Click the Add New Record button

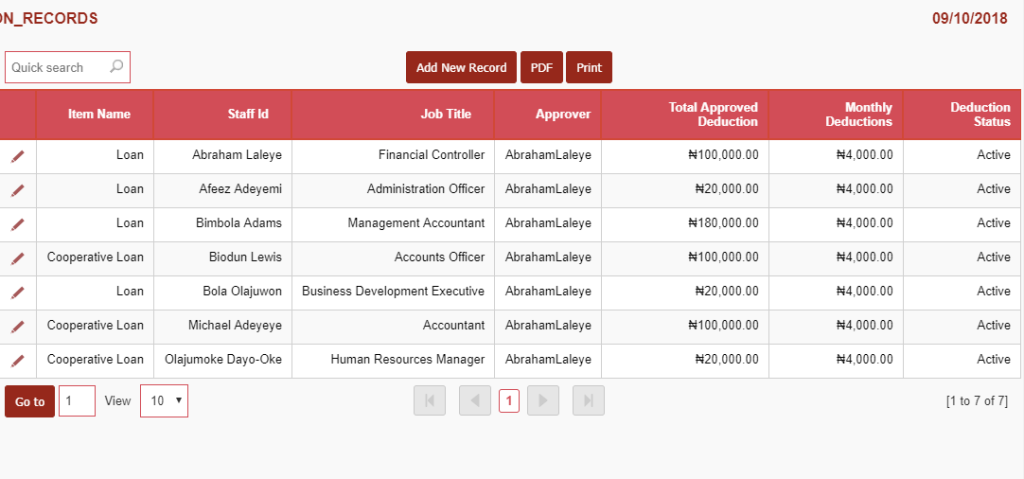click(x=461, y=67)
